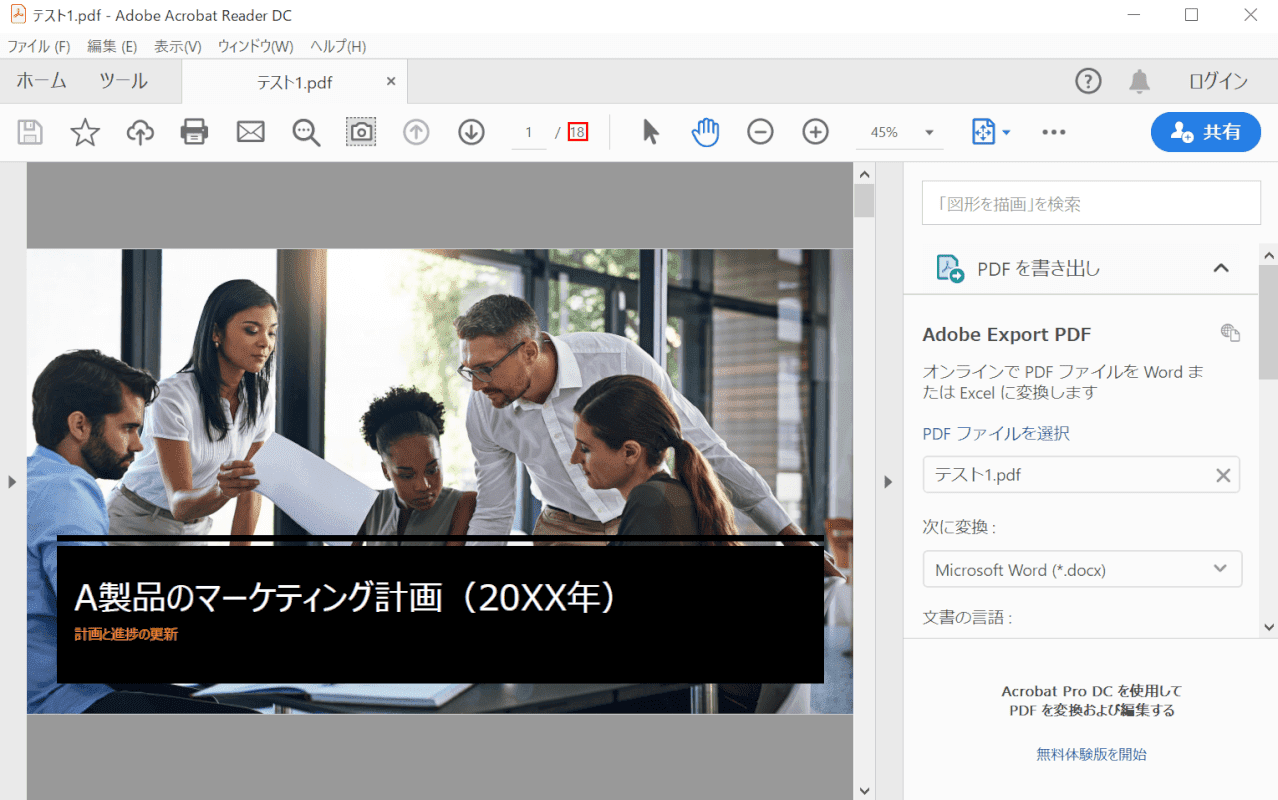Click the 無料体験版を開始 link
The width and height of the screenshot is (1278, 800).
click(x=1092, y=754)
